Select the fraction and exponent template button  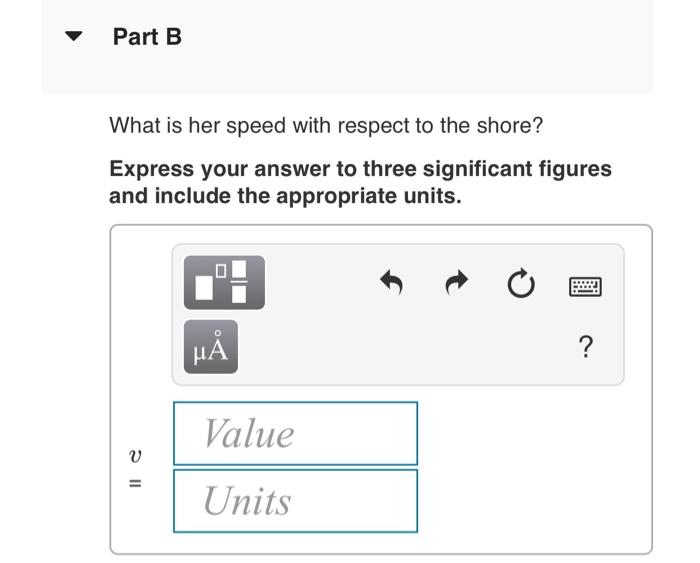pos(224,283)
